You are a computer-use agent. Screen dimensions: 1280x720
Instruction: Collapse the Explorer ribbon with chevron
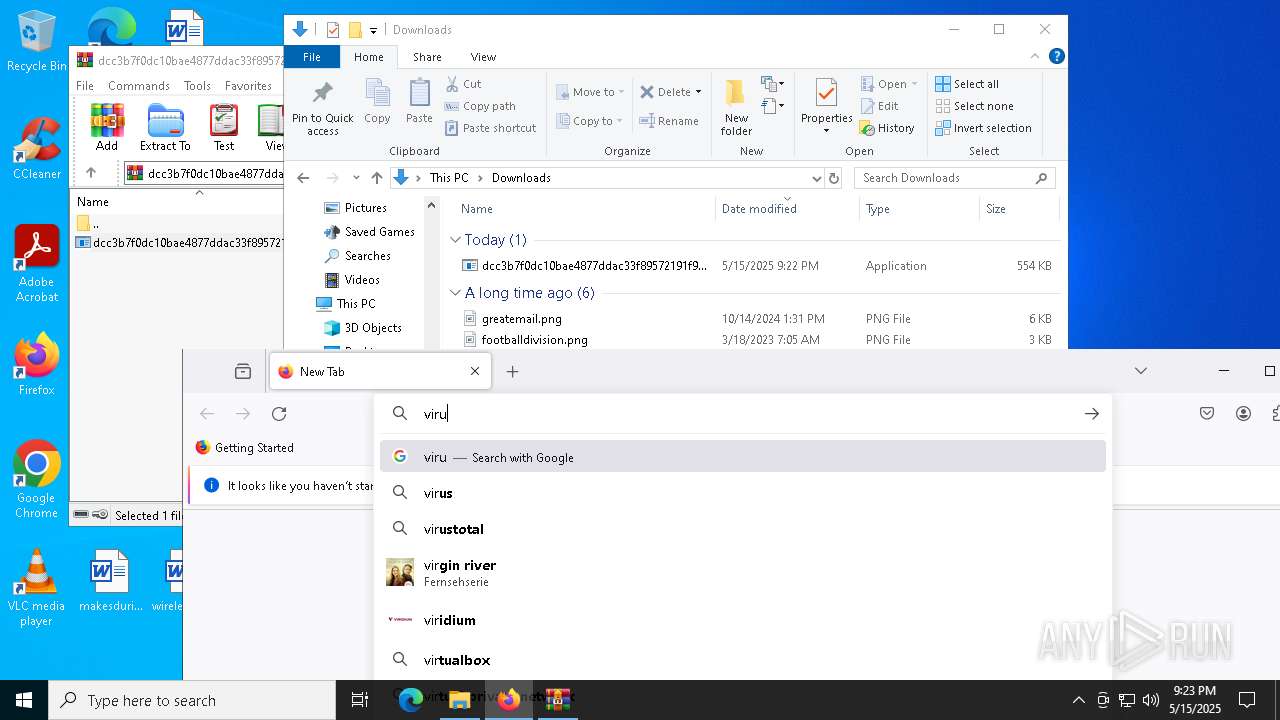tap(1035, 57)
